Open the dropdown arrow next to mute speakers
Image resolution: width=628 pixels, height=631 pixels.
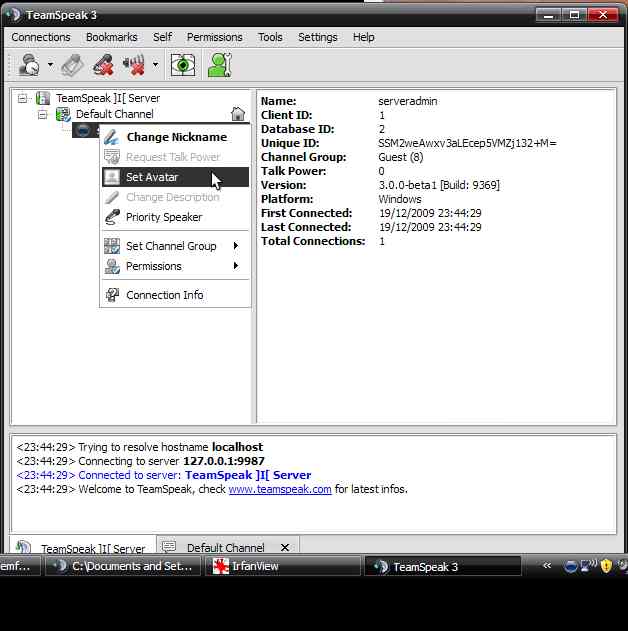tap(155, 64)
